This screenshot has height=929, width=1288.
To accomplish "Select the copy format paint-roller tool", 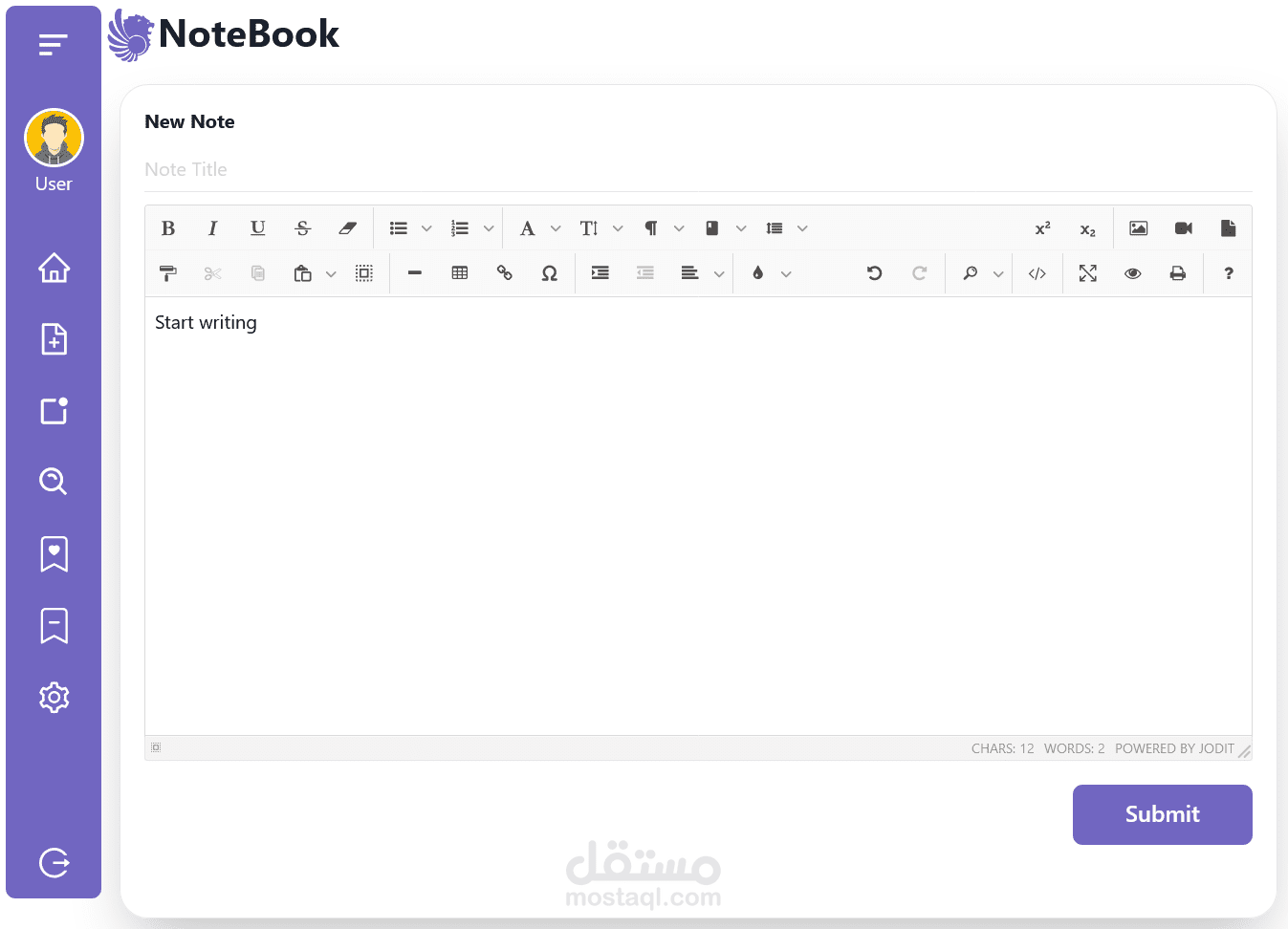I will coord(168,273).
